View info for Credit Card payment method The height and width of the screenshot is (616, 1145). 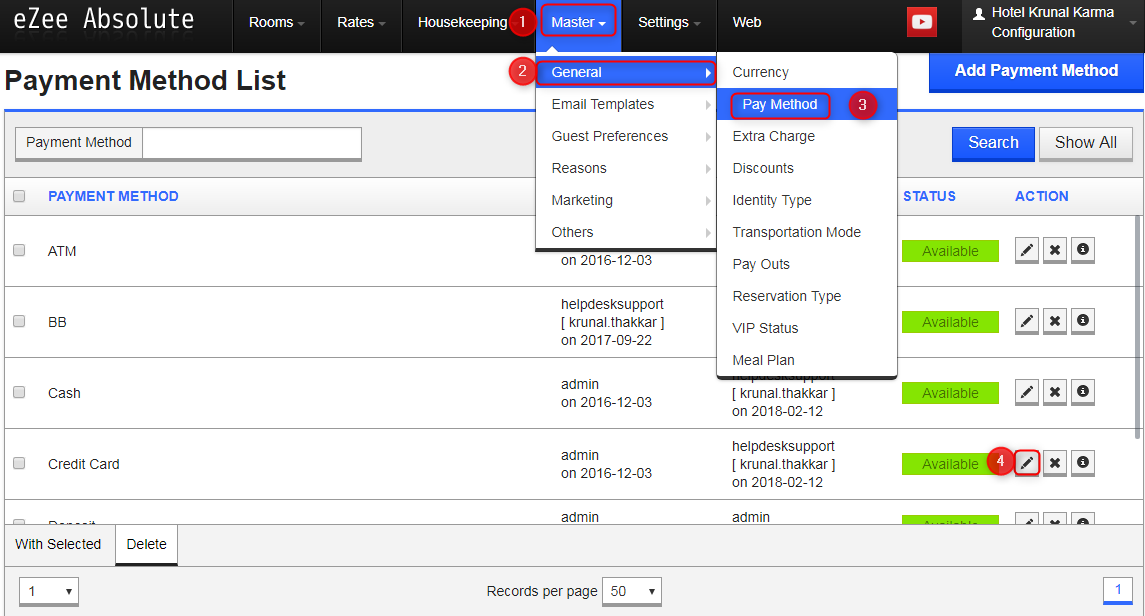(x=1083, y=463)
